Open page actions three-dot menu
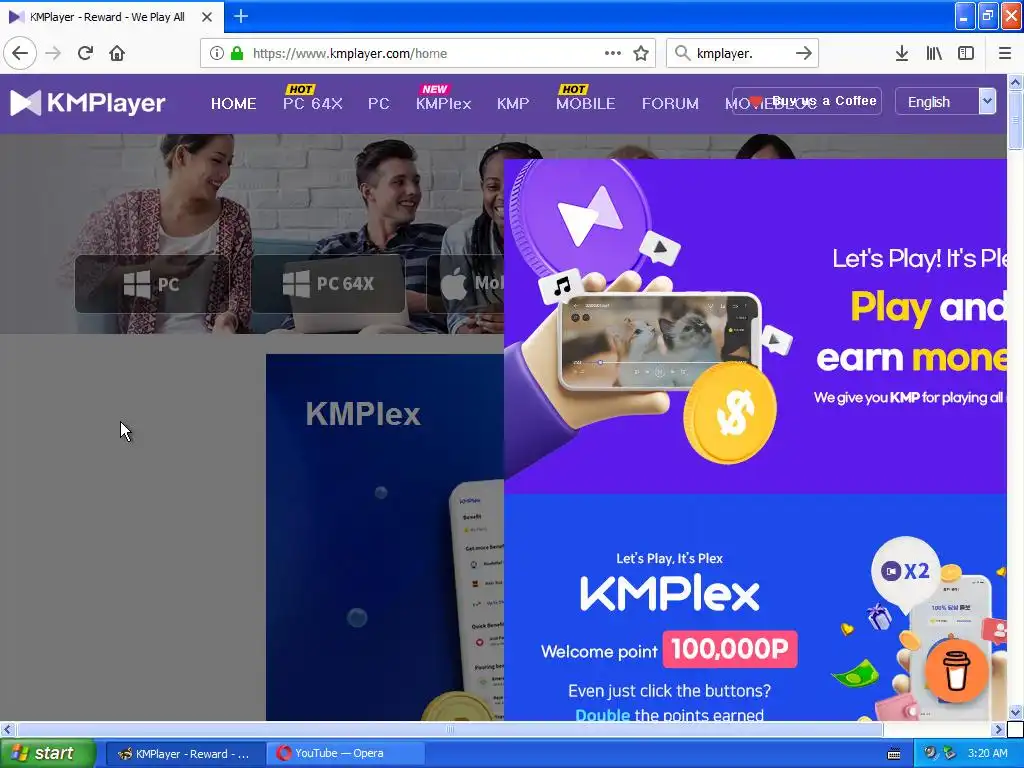The height and width of the screenshot is (768, 1024). pyautogui.click(x=613, y=53)
